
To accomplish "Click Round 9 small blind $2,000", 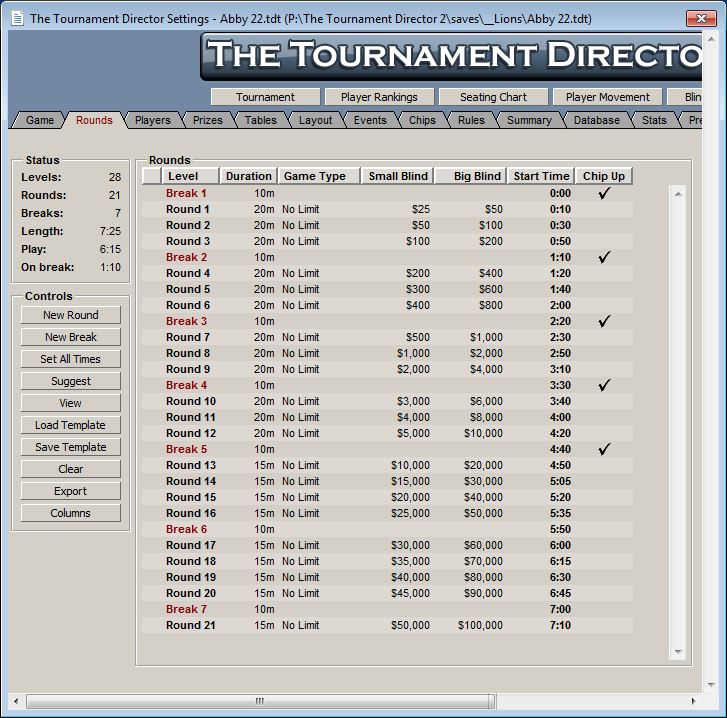I will [413, 369].
